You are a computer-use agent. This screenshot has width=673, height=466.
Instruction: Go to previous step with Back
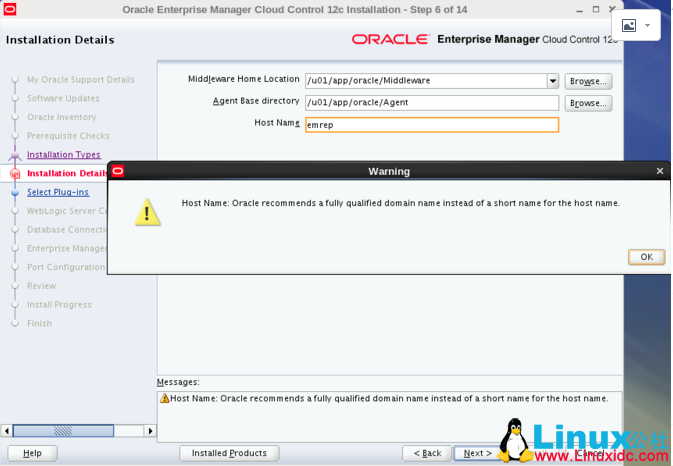[x=427, y=453]
